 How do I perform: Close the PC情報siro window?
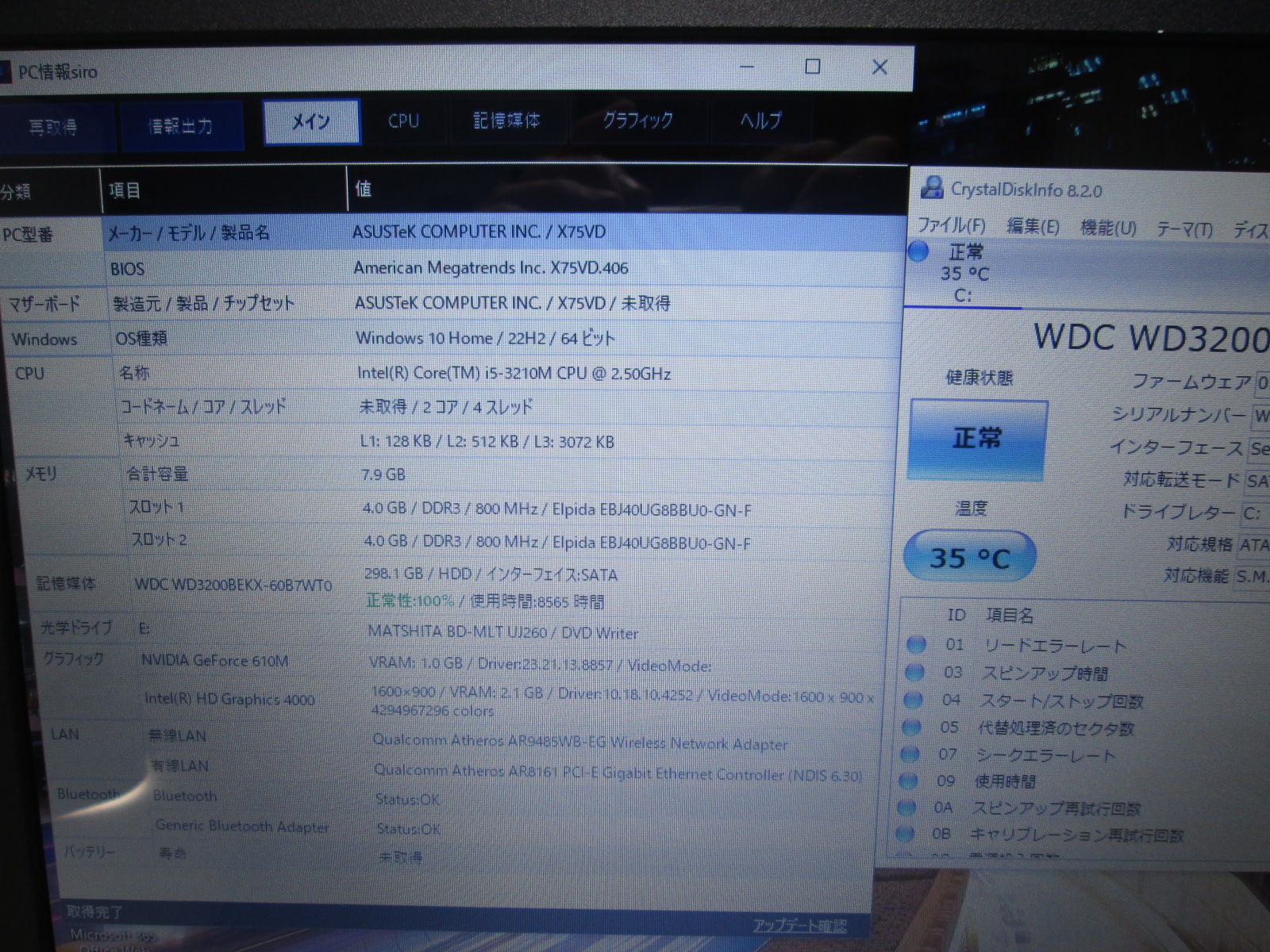pos(879,67)
